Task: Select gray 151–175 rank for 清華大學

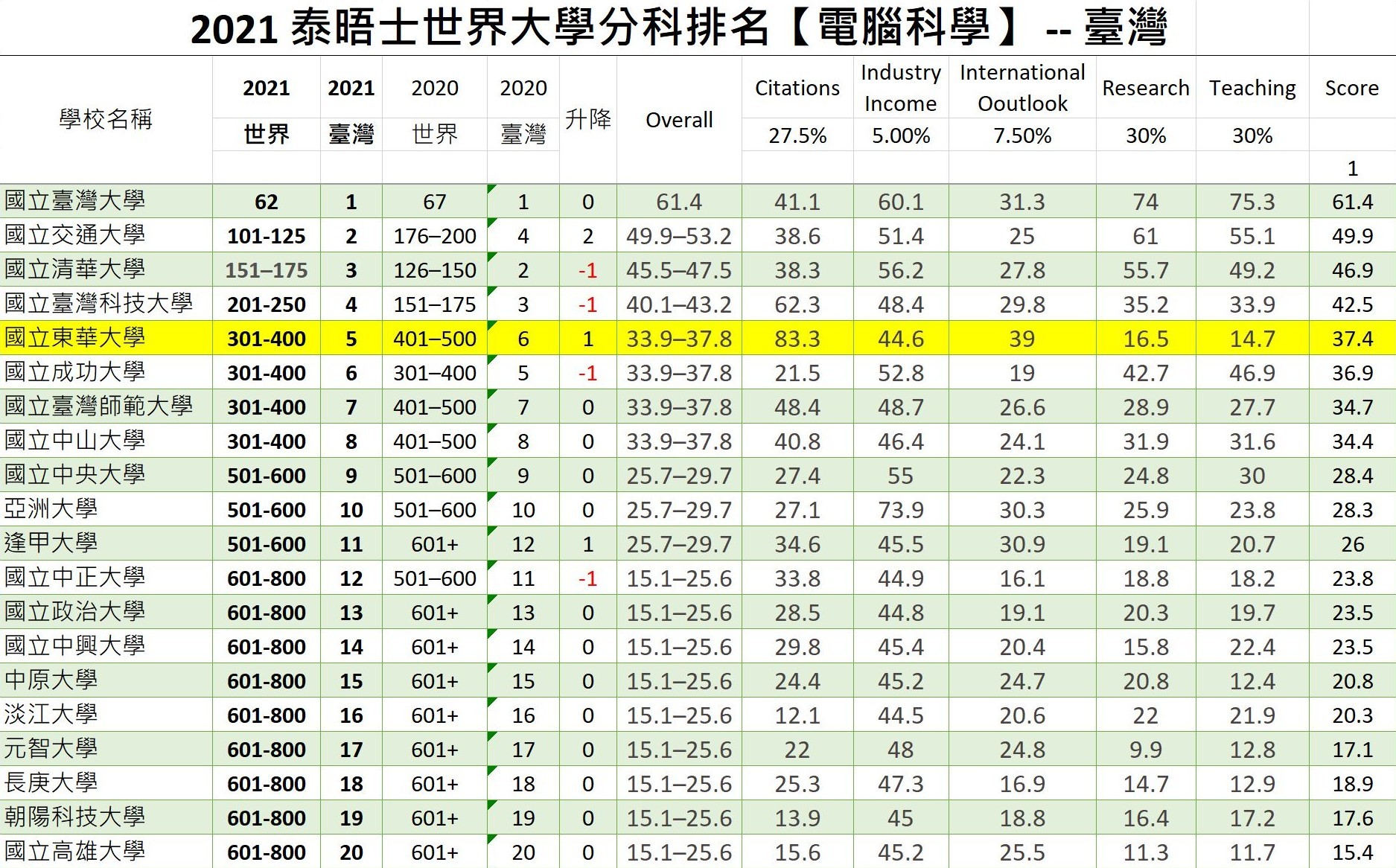Action: tap(267, 269)
